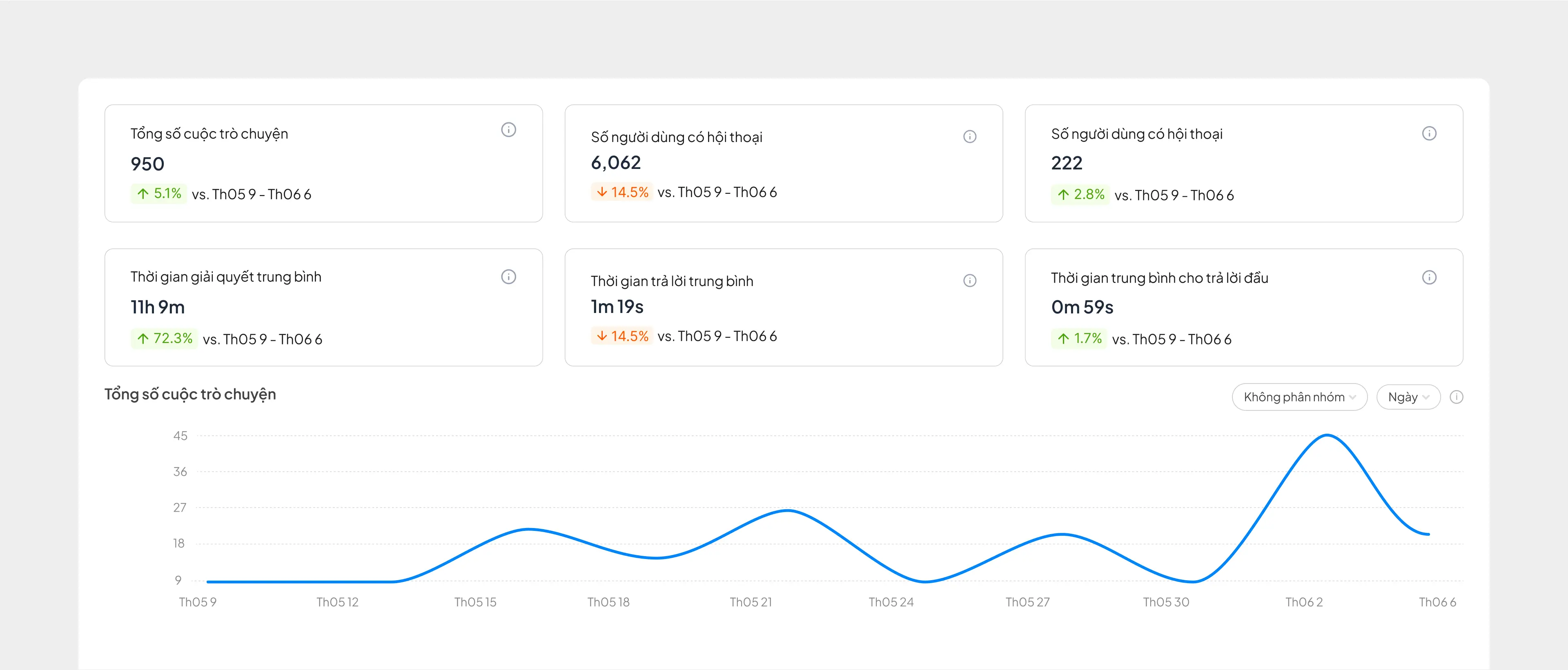Click the 14.5% decrease badge under 6,062
The height and width of the screenshot is (670, 1568).
[621, 192]
